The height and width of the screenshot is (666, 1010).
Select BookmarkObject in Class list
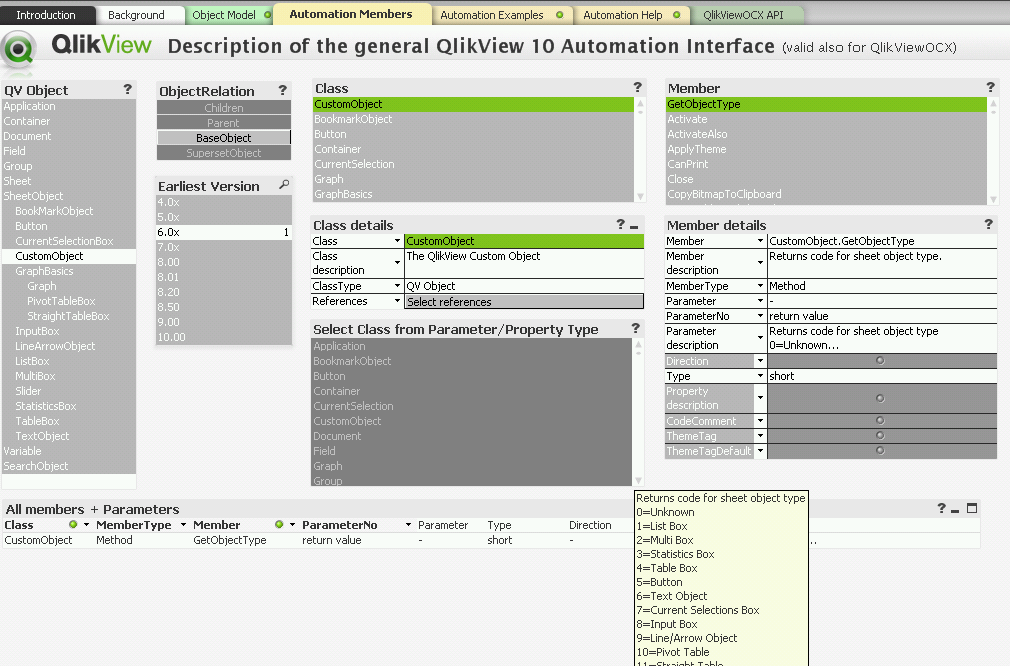[x=473, y=119]
